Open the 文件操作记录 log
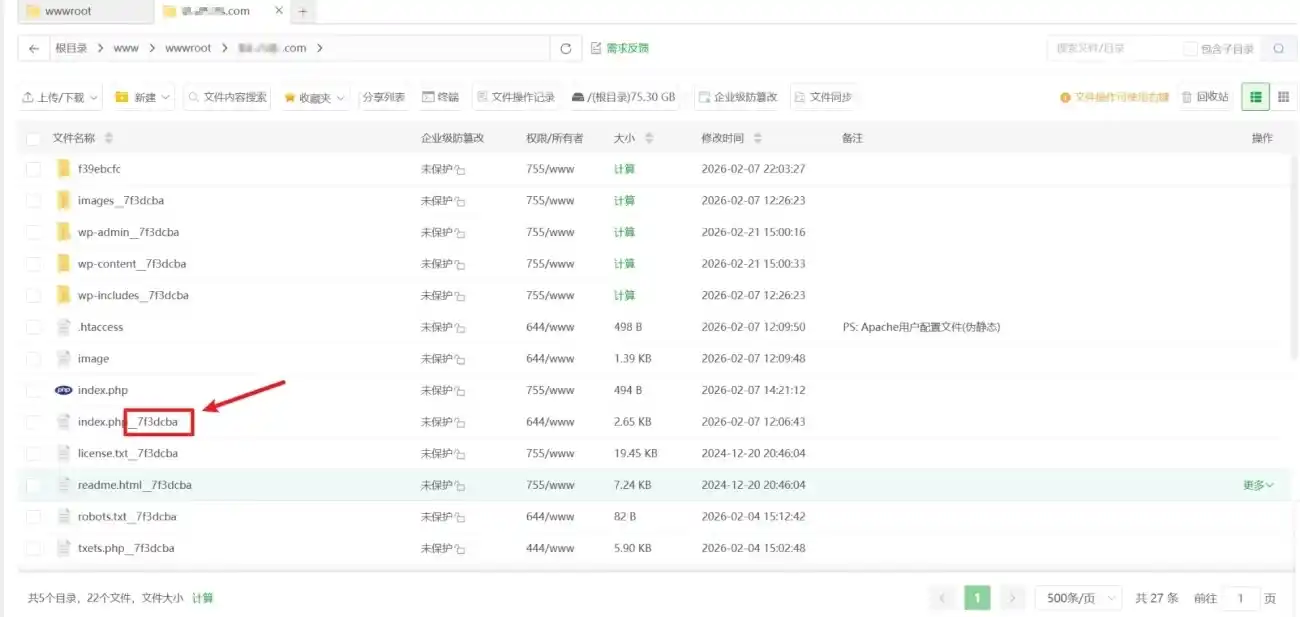 [x=515, y=96]
